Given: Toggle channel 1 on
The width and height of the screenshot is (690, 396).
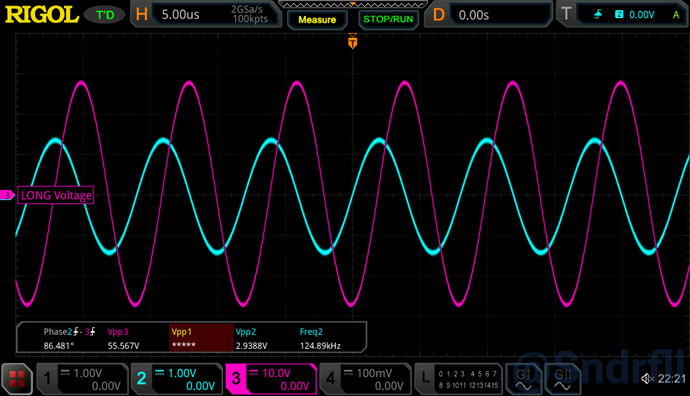Looking at the screenshot, I should tap(82, 379).
